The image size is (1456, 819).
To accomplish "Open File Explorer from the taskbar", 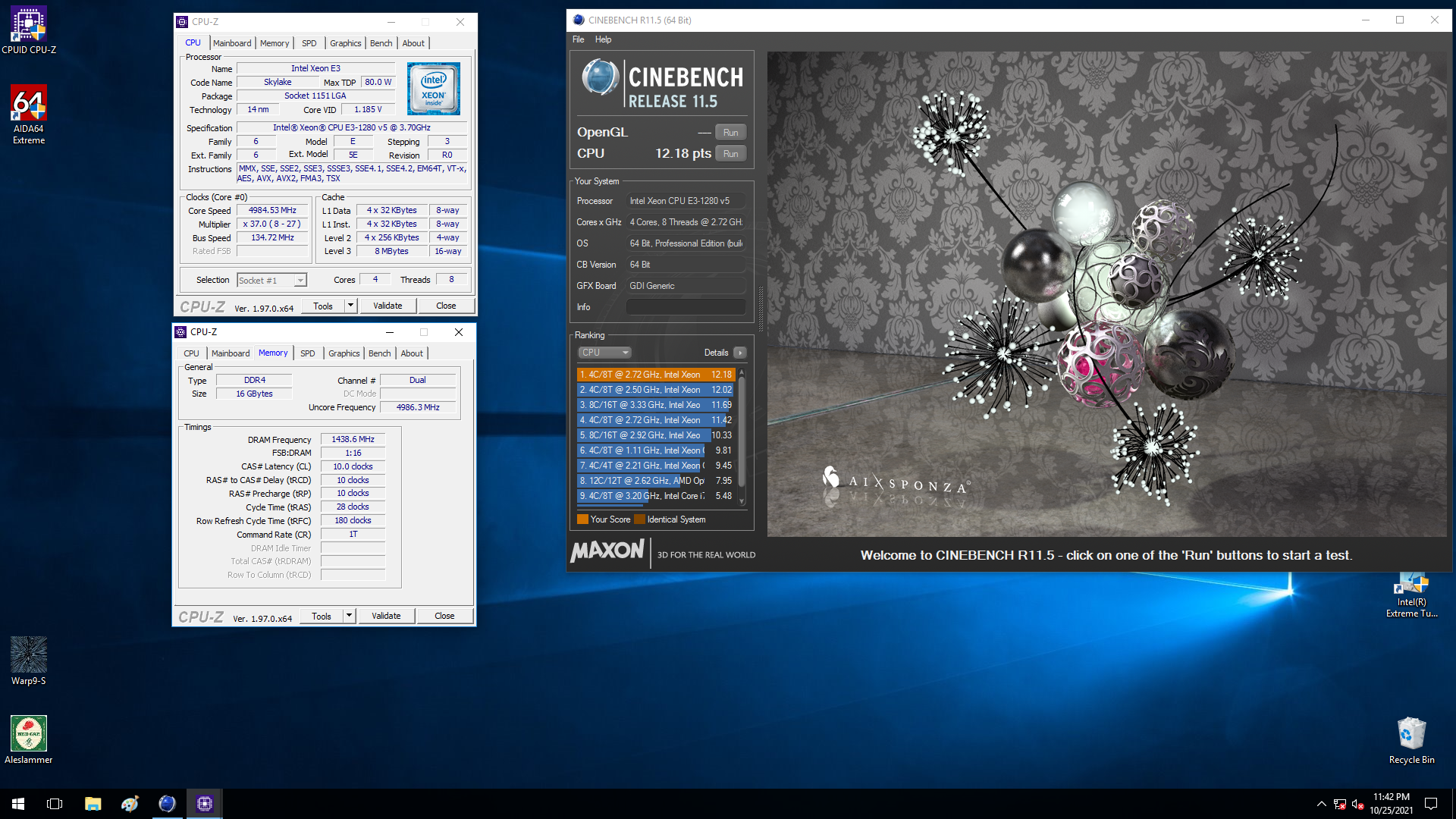I will pos(93,804).
